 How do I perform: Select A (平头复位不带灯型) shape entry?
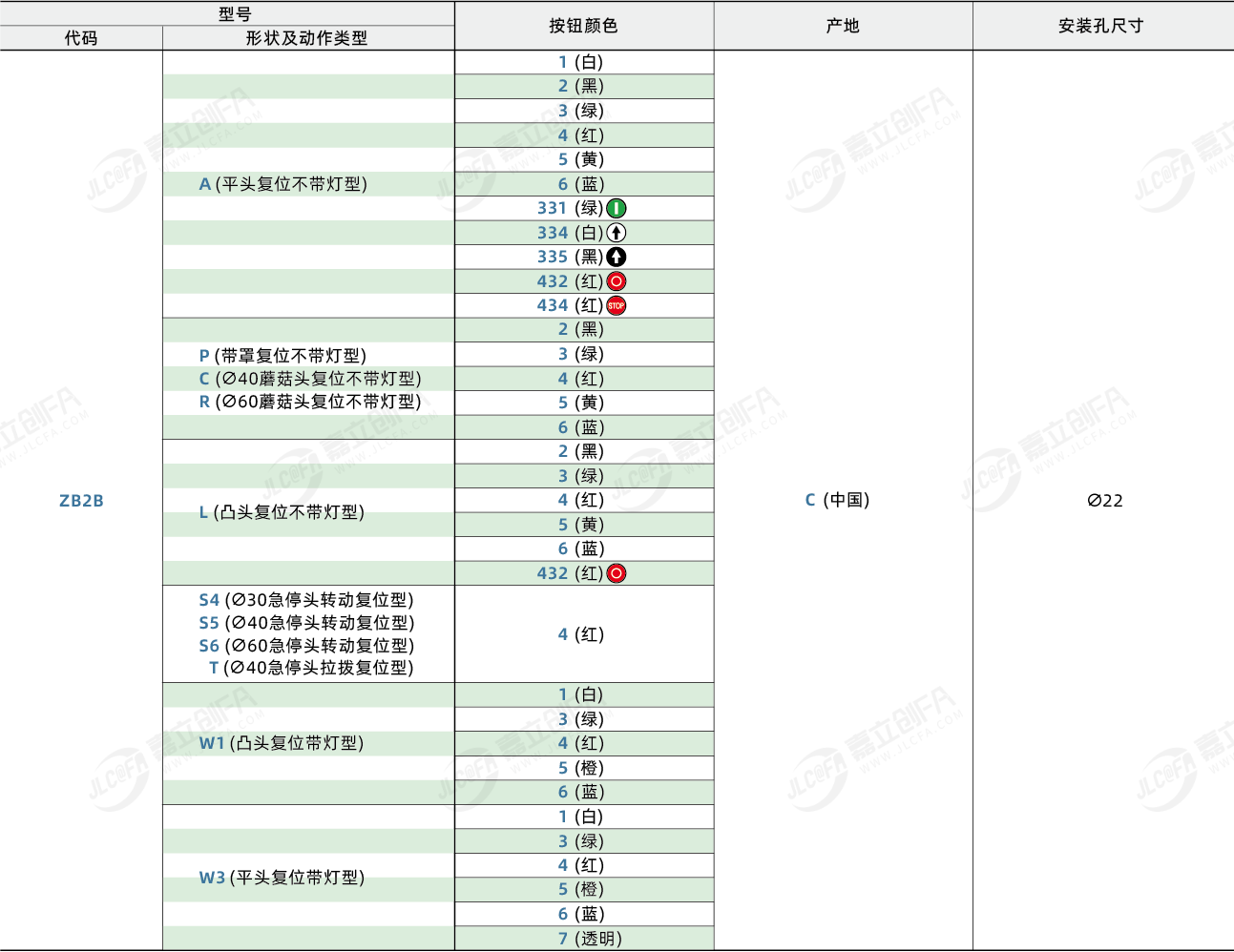point(283,184)
